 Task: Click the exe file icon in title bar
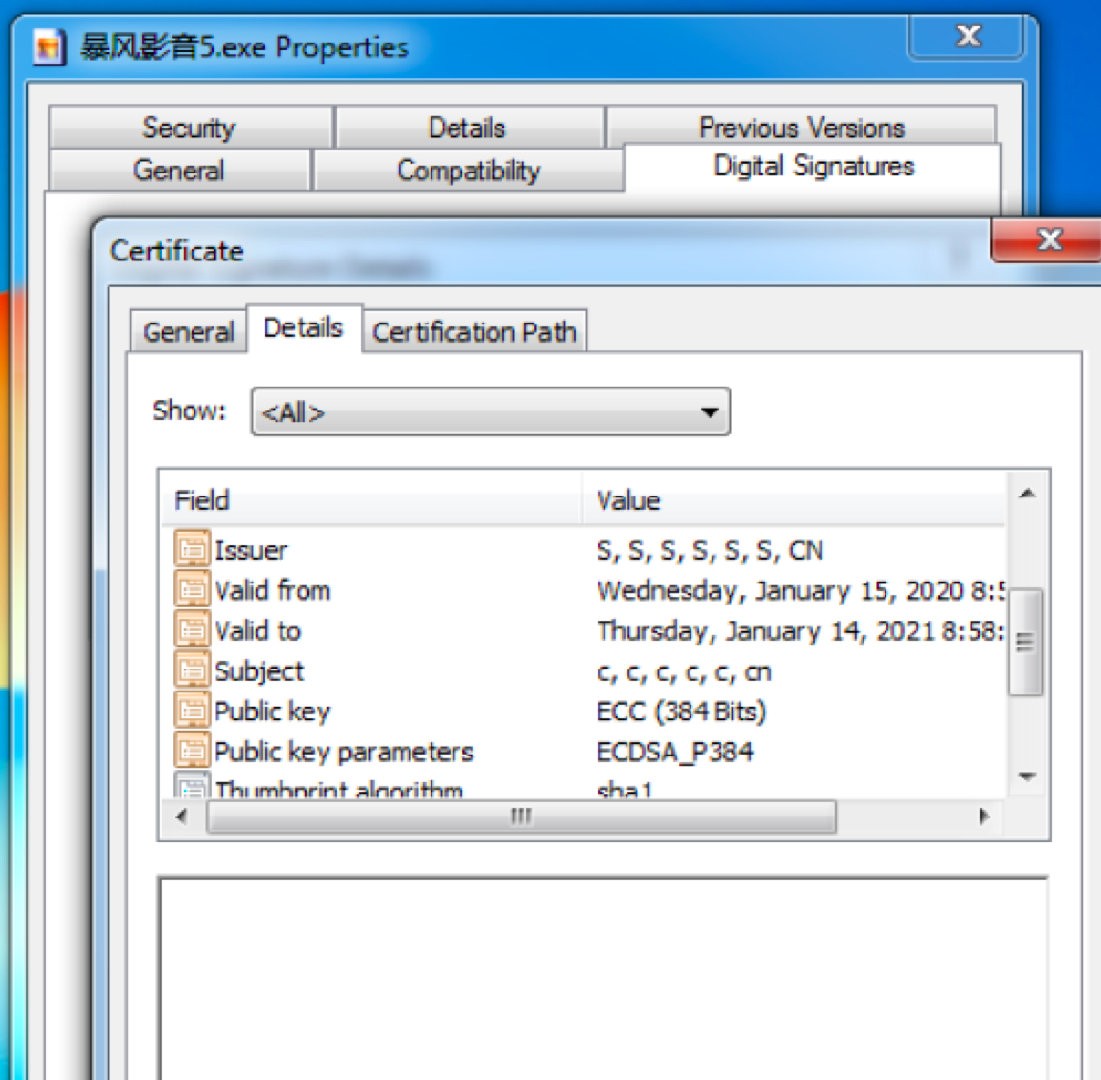(46, 48)
